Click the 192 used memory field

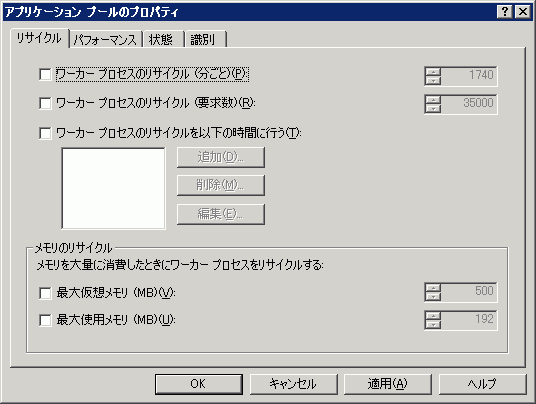coord(468,320)
